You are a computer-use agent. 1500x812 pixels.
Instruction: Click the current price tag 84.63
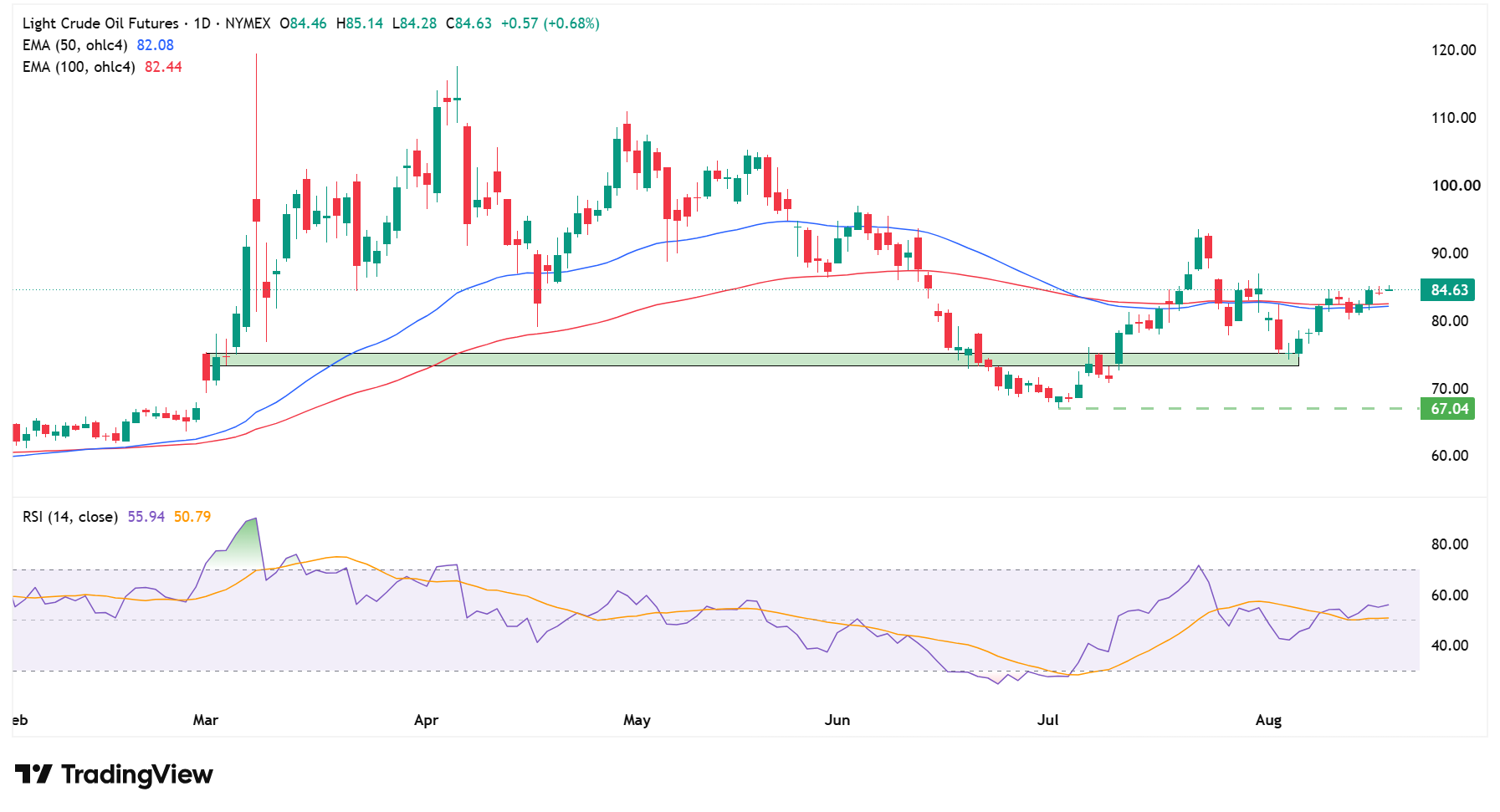(x=1448, y=290)
